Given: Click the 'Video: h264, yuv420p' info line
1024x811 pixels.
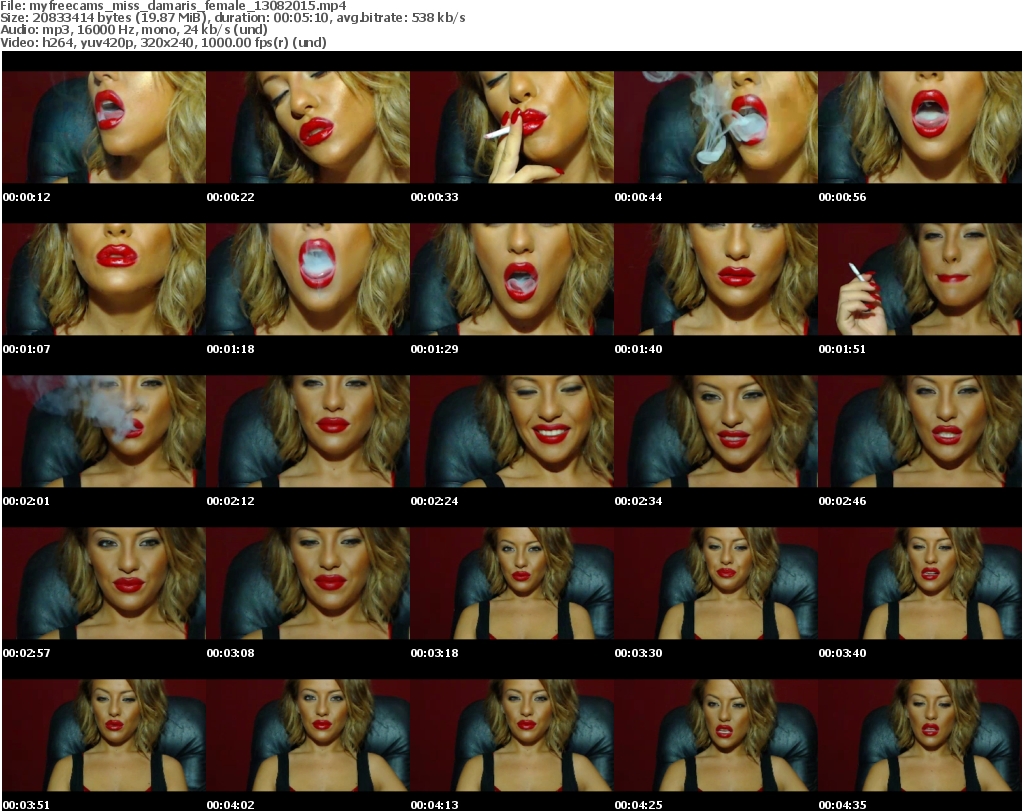Looking at the screenshot, I should point(163,42).
